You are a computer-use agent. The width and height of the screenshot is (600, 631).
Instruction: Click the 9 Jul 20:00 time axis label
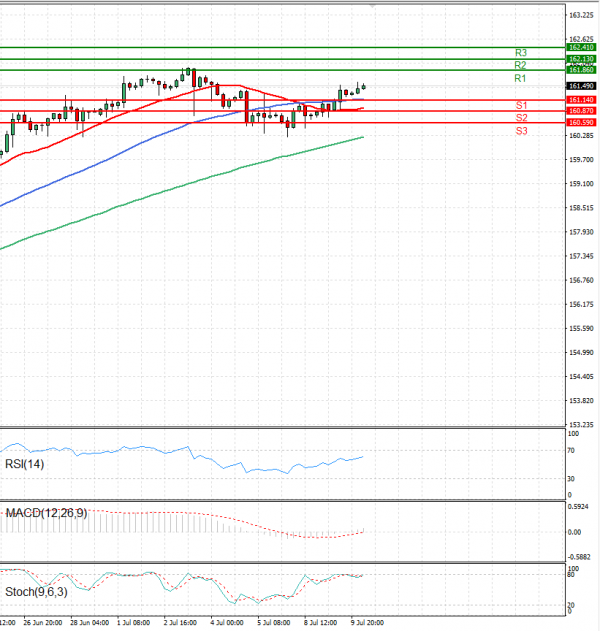[x=367, y=623]
